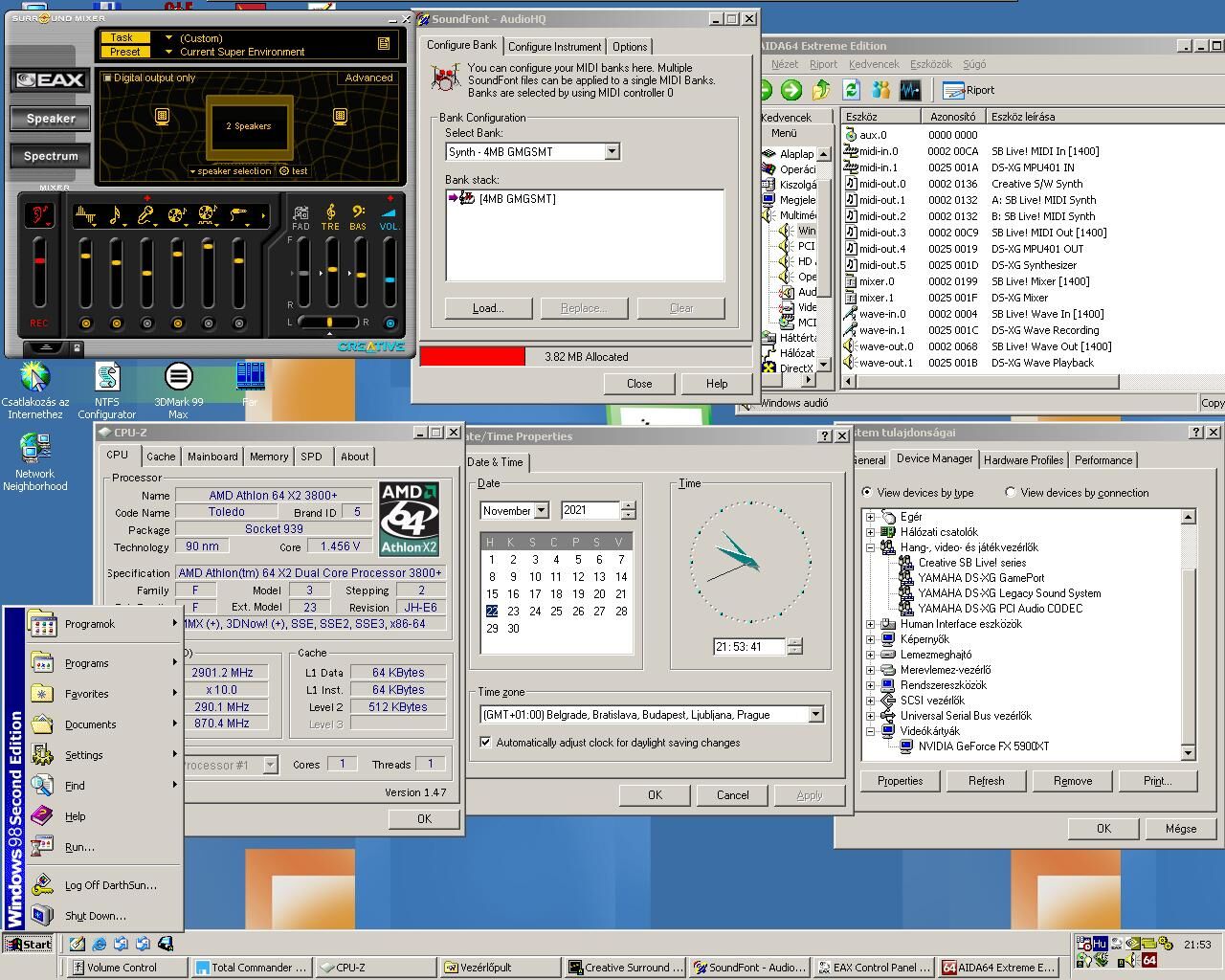Screen dimensions: 1225x980
Task: Open Network Neighborhood desktop icon
Action: tap(35, 462)
